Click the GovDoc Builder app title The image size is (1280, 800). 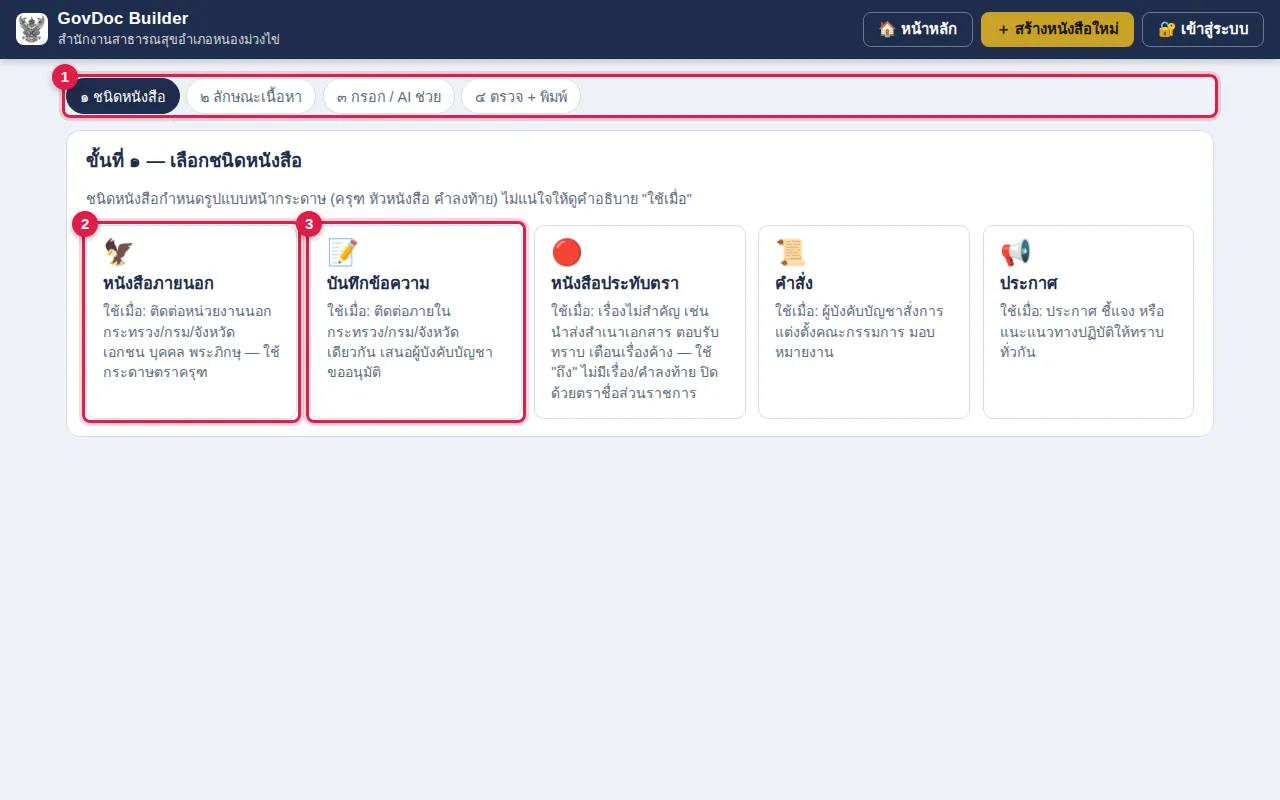[123, 18]
